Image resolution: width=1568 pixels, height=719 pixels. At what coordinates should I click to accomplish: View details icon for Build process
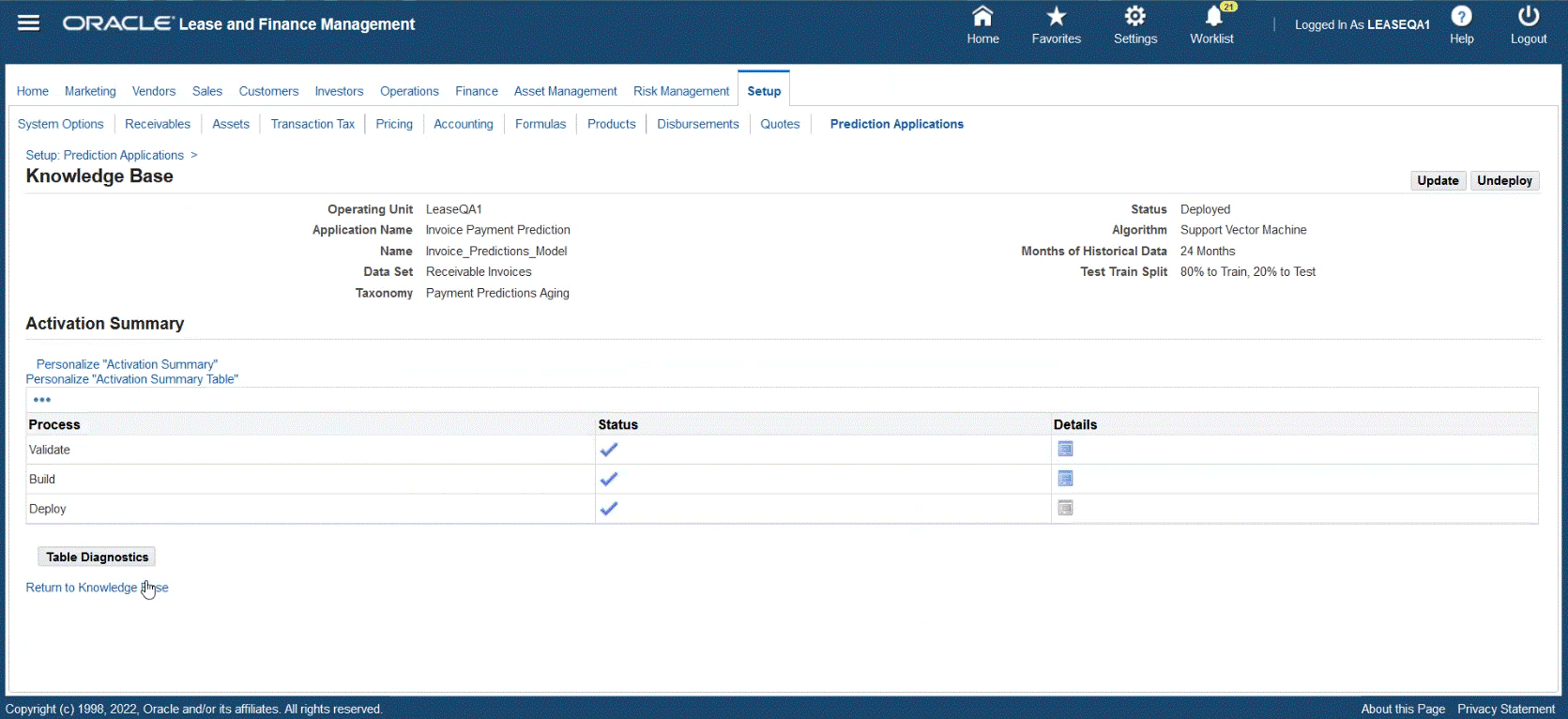click(x=1065, y=479)
